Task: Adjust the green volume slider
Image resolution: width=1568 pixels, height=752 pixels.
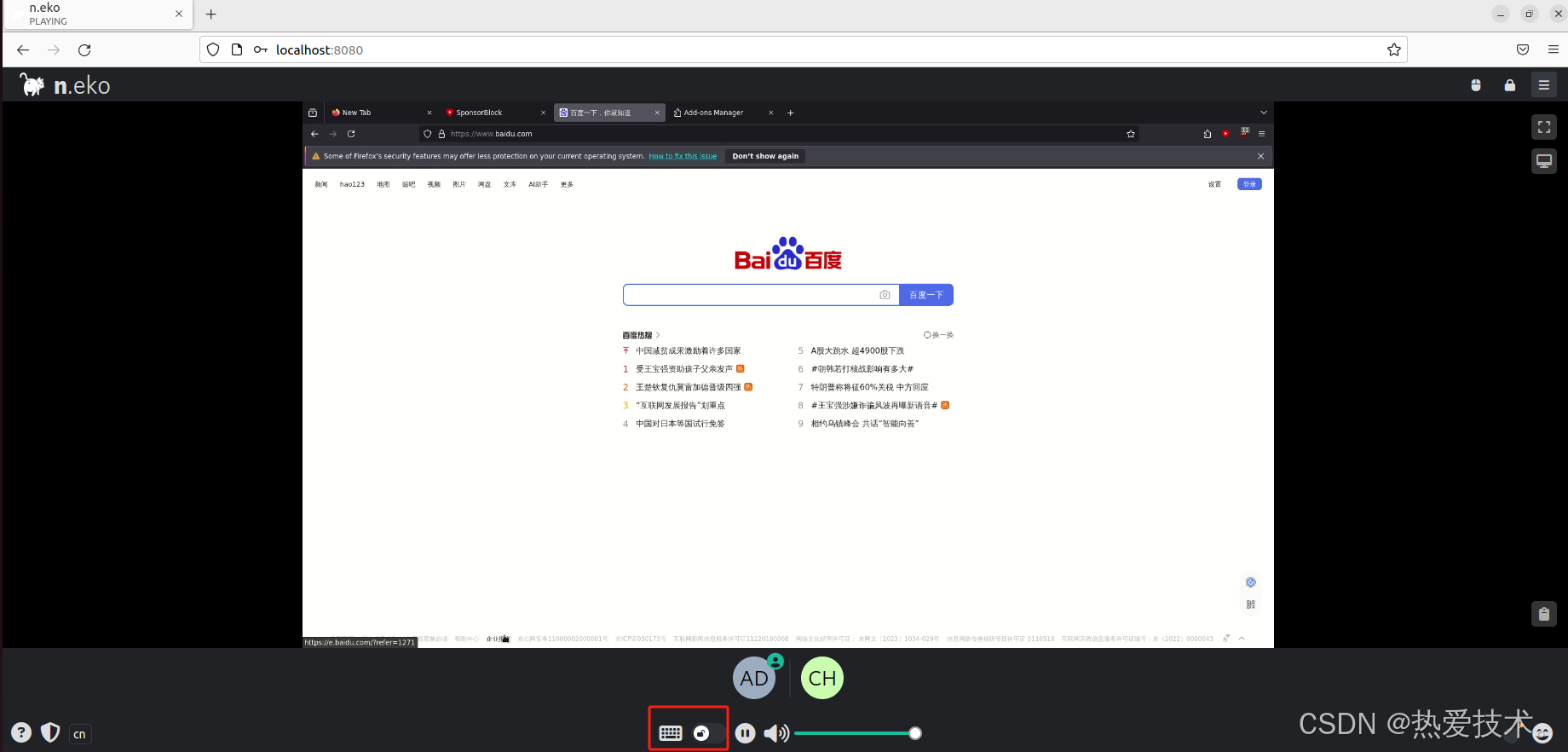Action: pyautogui.click(x=857, y=733)
